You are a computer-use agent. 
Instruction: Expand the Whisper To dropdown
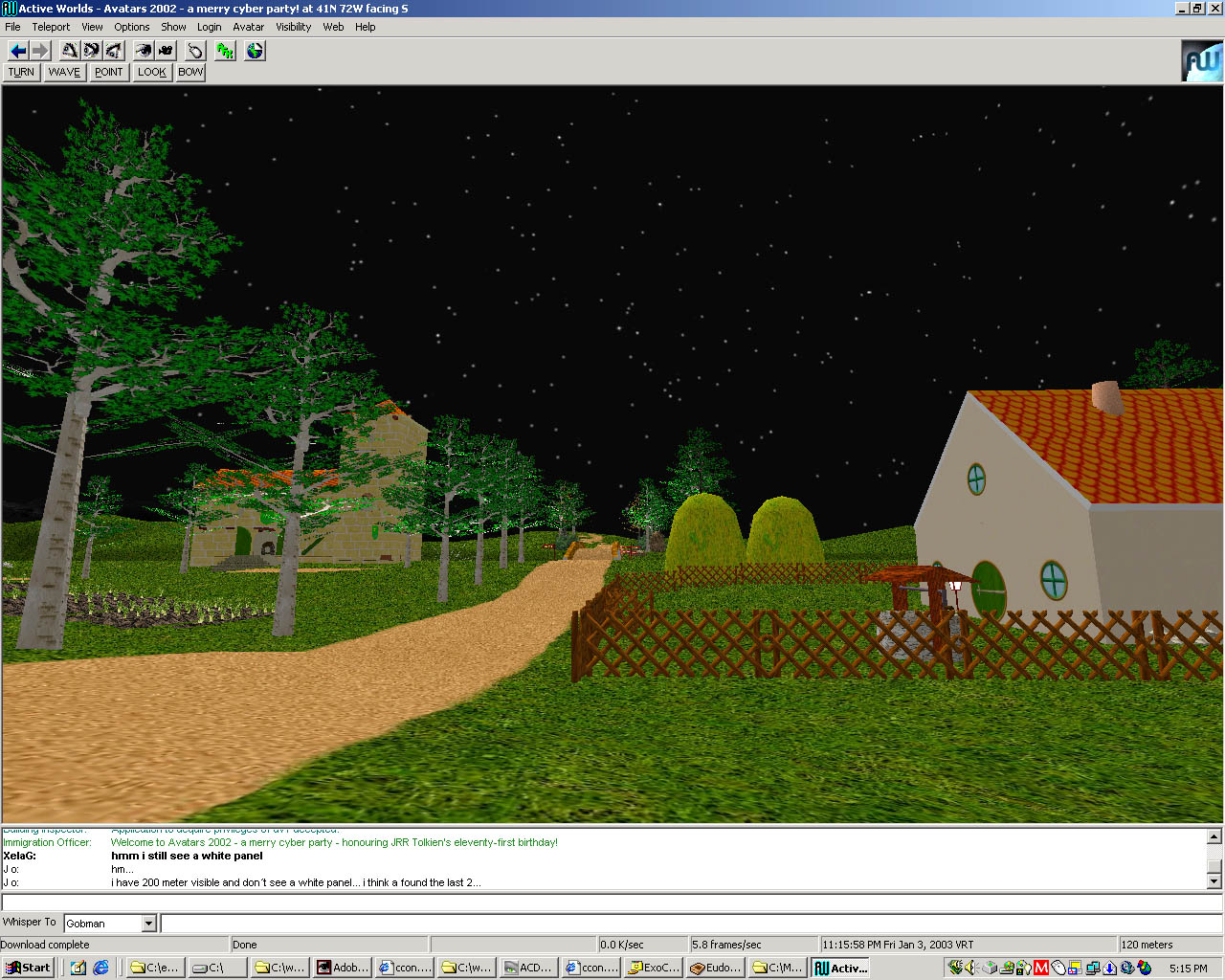tap(148, 924)
